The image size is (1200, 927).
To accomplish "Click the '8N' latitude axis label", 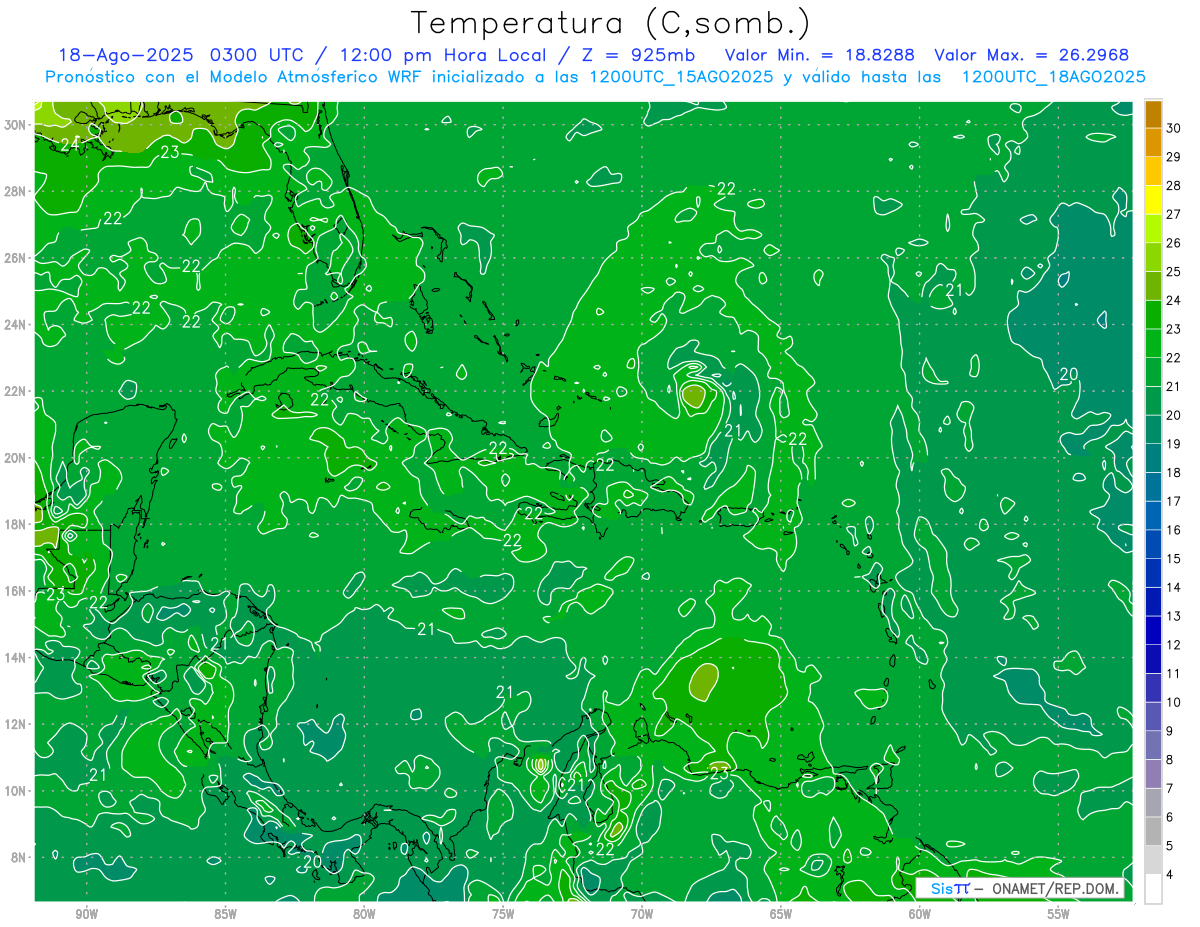I will (19, 857).
